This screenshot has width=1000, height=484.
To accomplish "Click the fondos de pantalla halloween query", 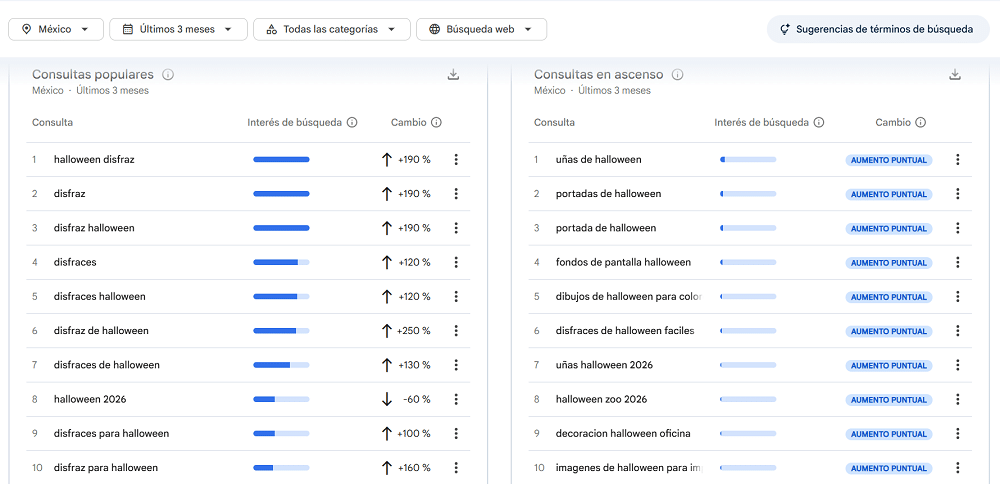I will pos(623,262).
